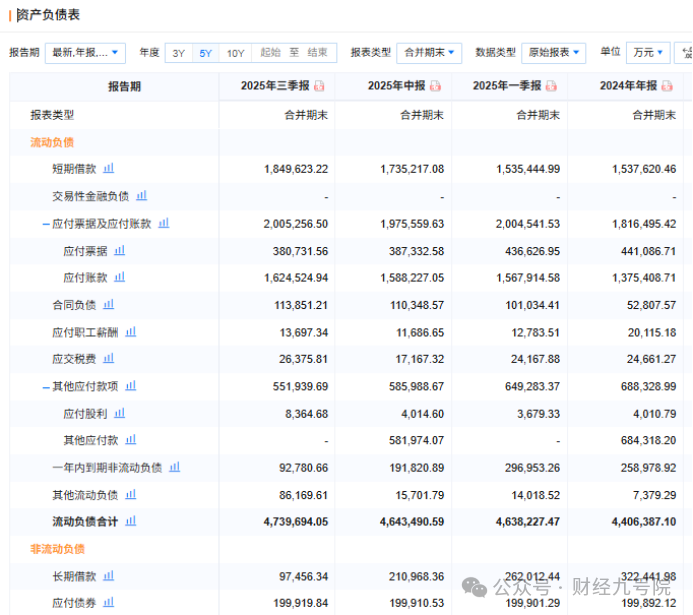Viewport: 693px width, 615px height.
Task: Open the 单位 万元 unit dropdown
Action: 648,52
